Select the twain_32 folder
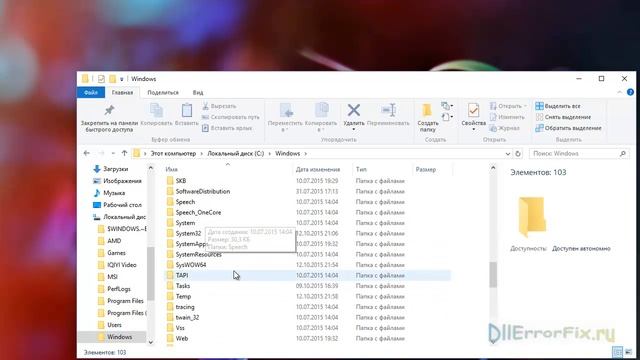Image resolution: width=640 pixels, height=360 pixels. tap(182, 318)
